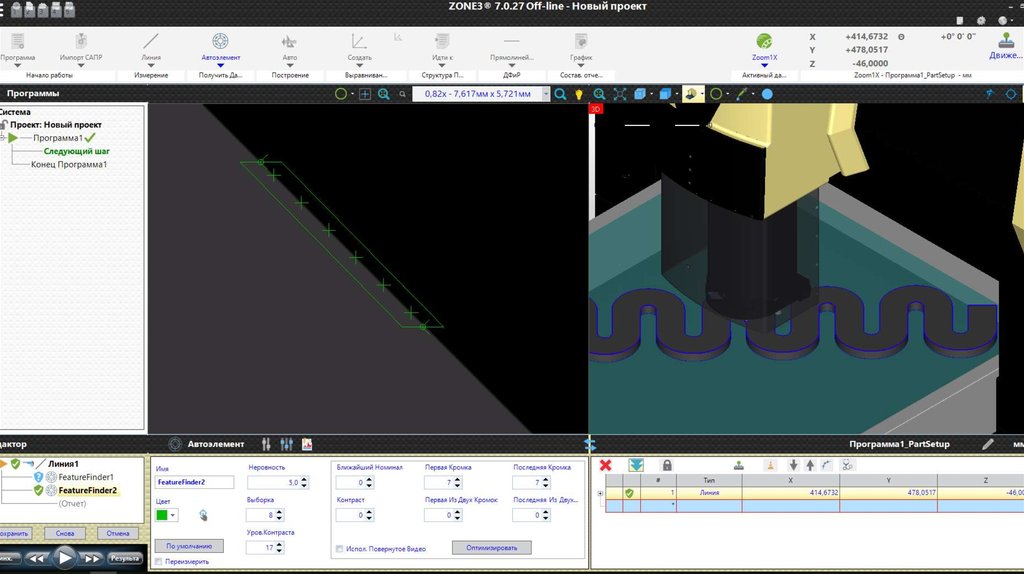Expand the Линия row in table
The image size is (1024, 574).
coord(600,493)
